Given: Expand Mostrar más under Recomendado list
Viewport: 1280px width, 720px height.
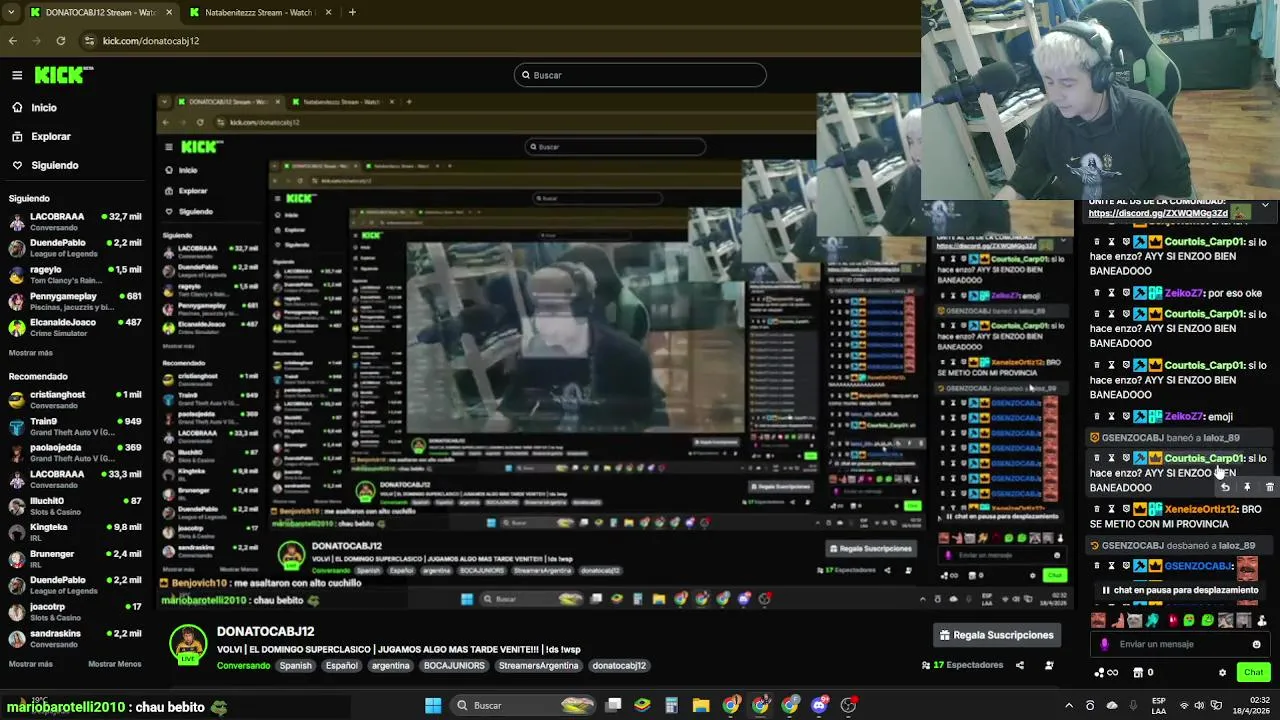Looking at the screenshot, I should (x=30, y=664).
